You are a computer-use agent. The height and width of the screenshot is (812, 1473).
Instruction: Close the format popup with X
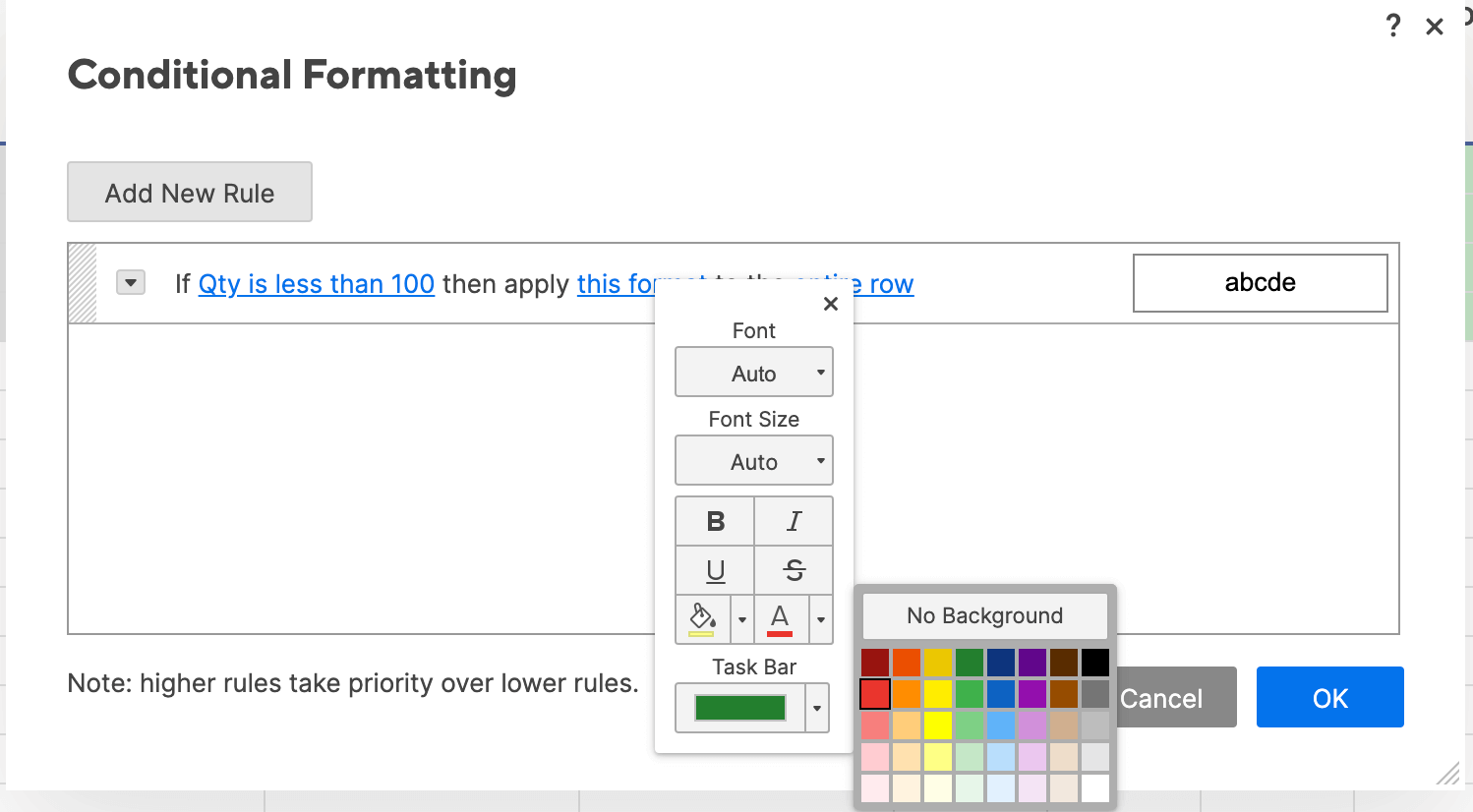point(831,304)
